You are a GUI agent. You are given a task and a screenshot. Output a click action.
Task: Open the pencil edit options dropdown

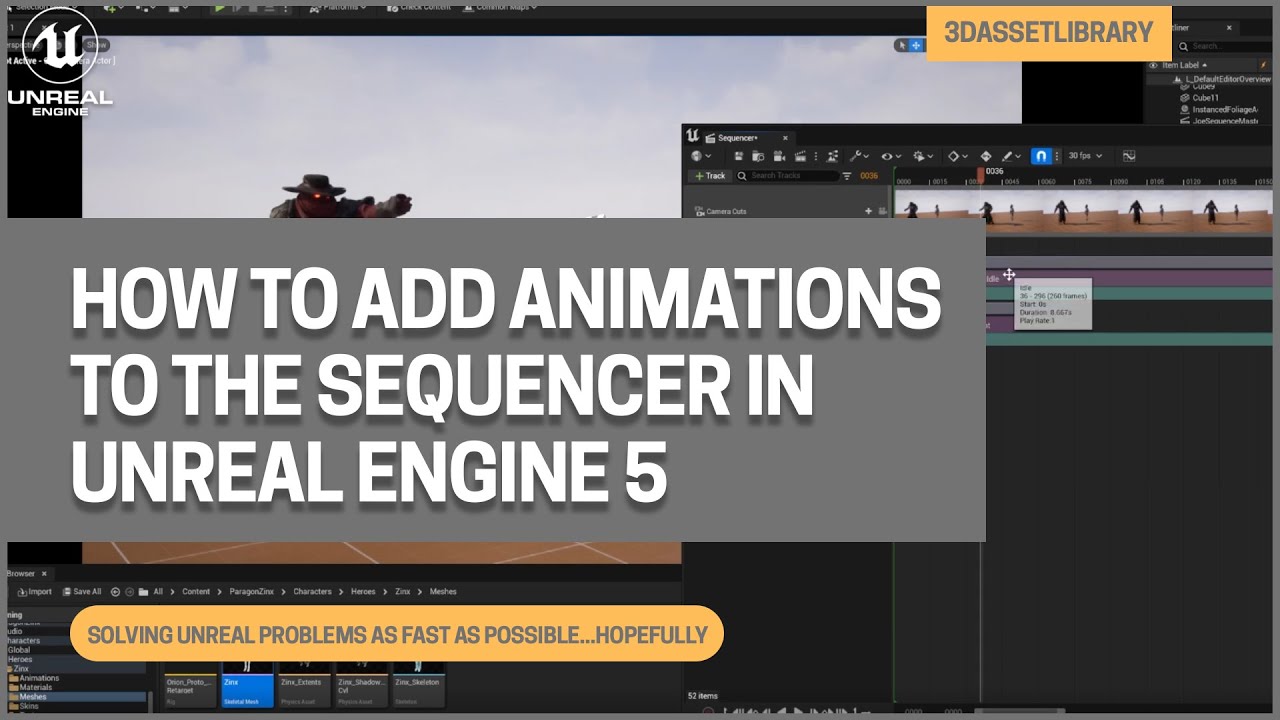[1010, 156]
